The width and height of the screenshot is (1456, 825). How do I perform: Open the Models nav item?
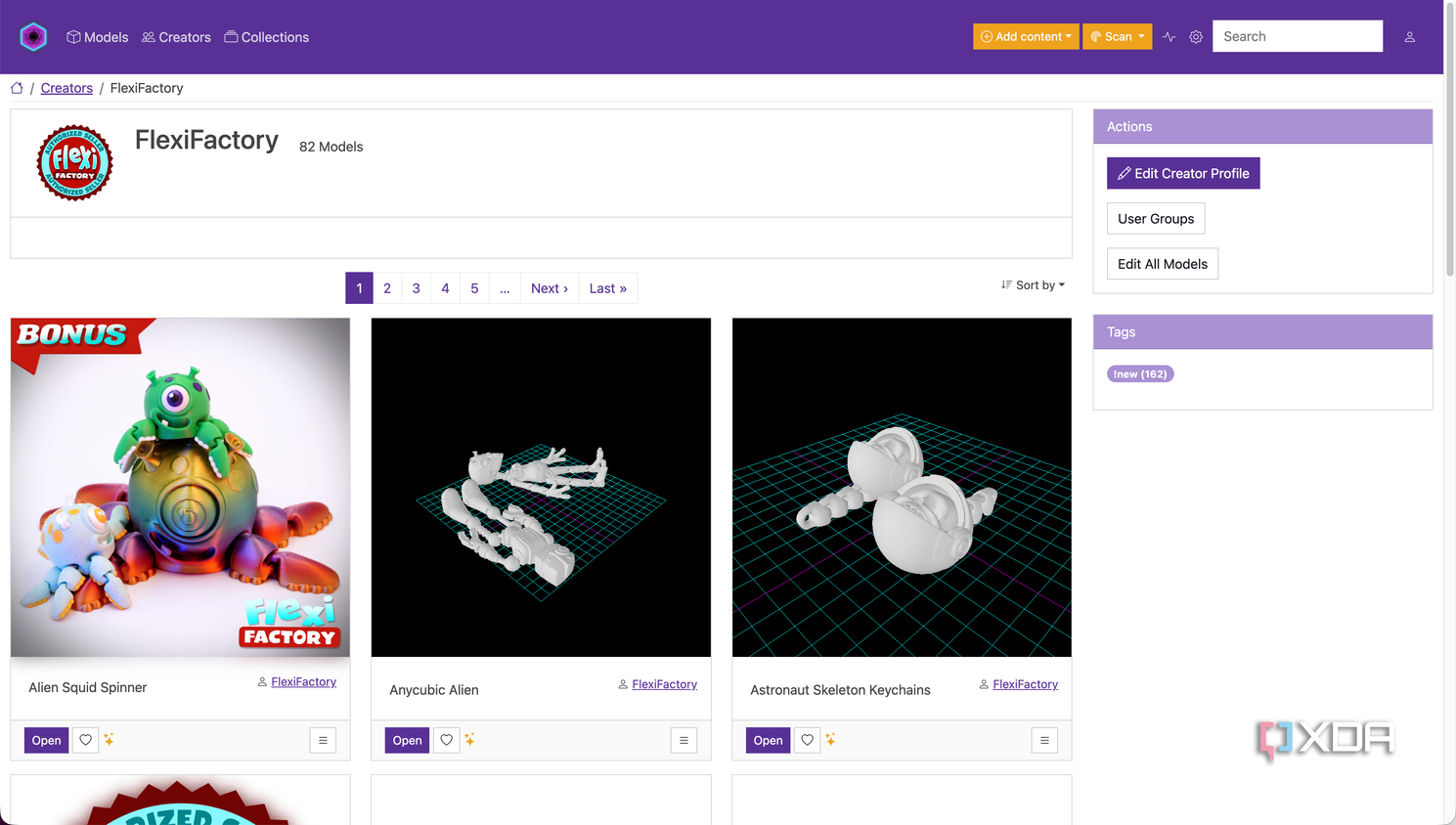[x=98, y=37]
